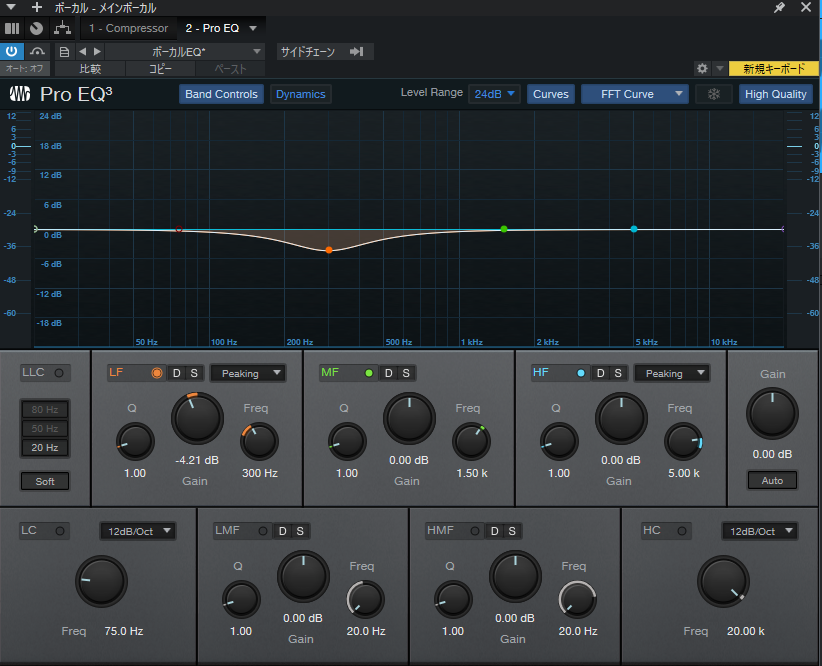The width and height of the screenshot is (822, 666).
Task: Enable Auto gain button
Action: click(x=772, y=480)
